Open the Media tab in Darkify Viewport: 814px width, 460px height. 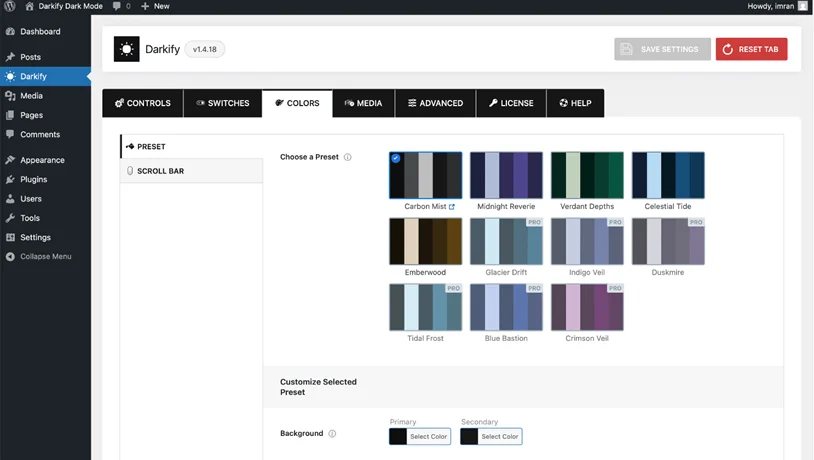(x=363, y=103)
